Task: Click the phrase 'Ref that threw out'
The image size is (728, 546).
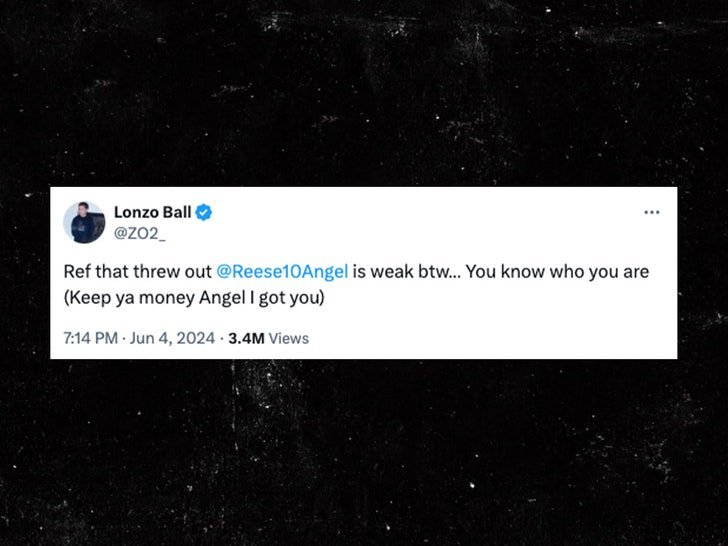Action: [x=137, y=272]
